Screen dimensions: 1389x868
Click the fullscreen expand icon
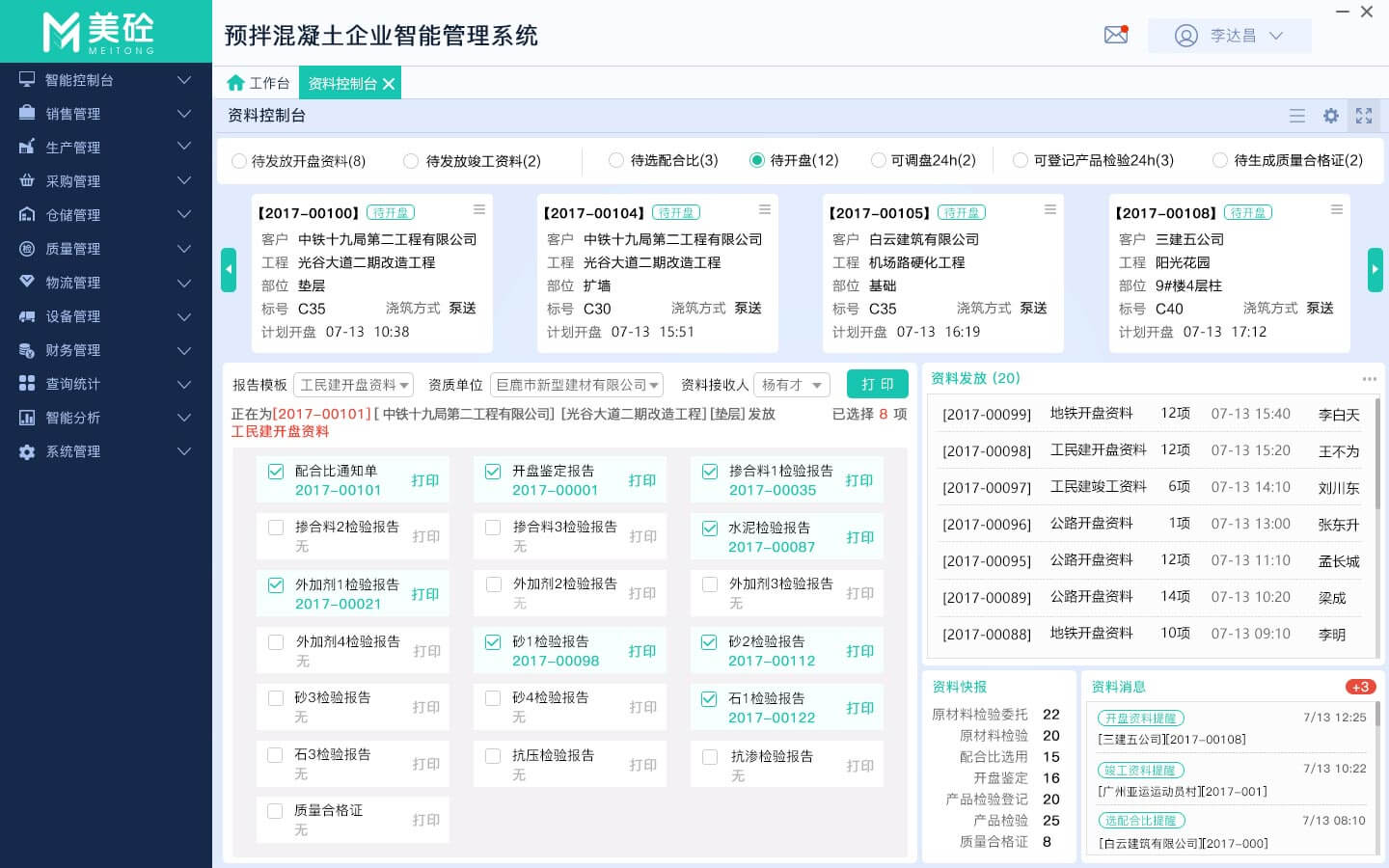click(x=1364, y=116)
